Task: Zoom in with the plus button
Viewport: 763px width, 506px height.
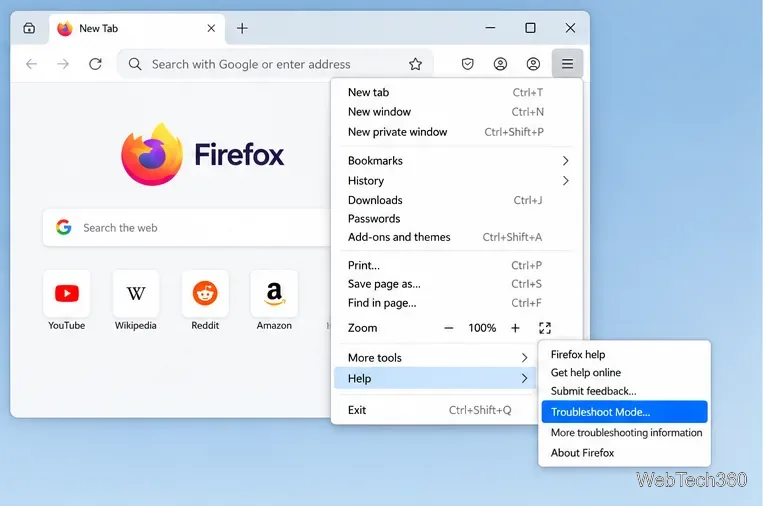Action: pyautogui.click(x=515, y=328)
